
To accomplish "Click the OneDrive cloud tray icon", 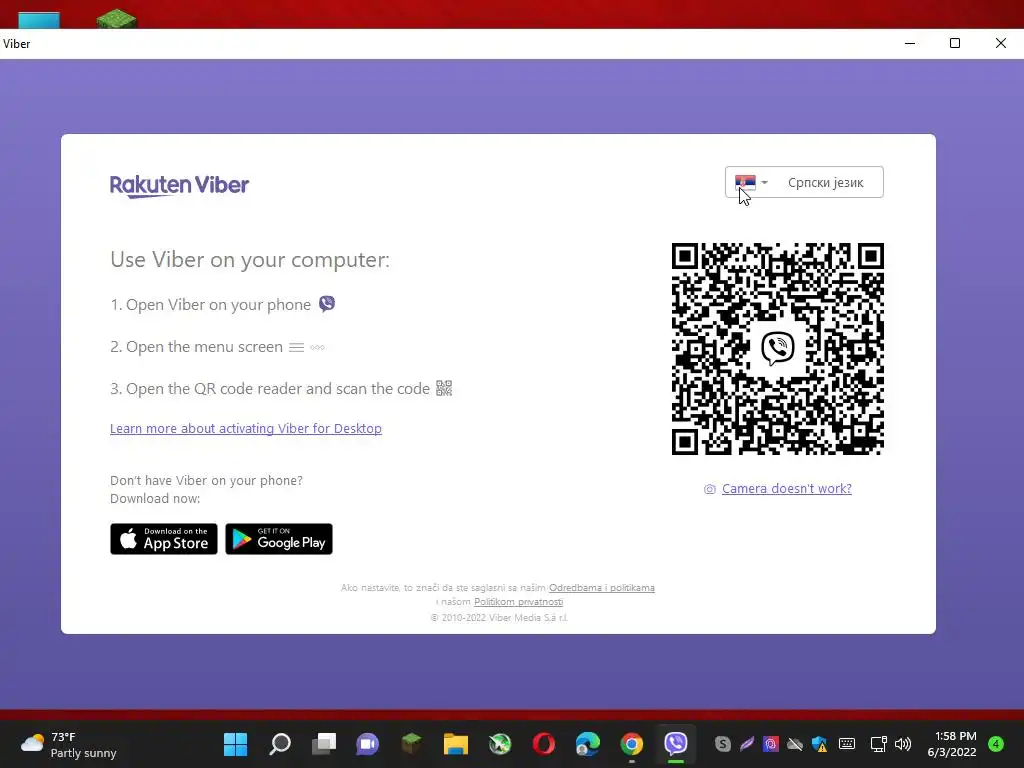I will [x=795, y=744].
